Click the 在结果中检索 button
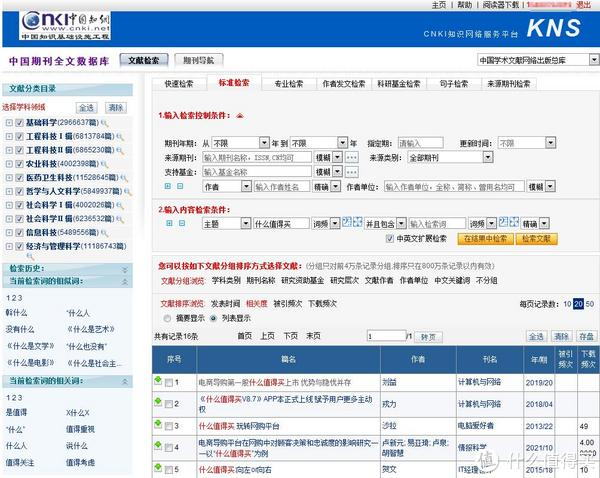 (x=486, y=239)
